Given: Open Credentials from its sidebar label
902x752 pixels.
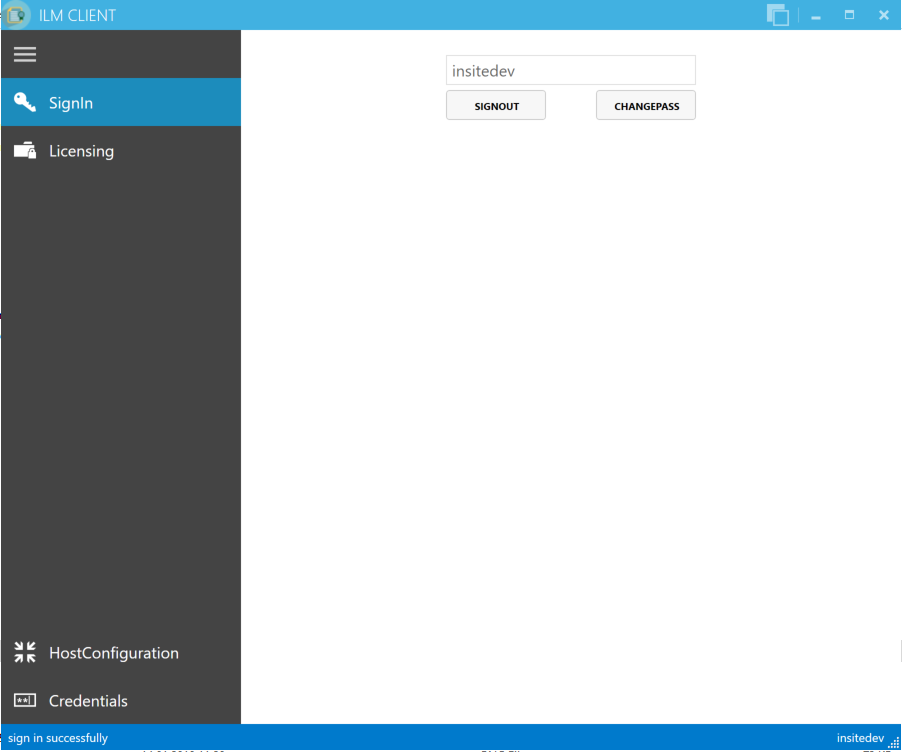Looking at the screenshot, I should tap(88, 701).
